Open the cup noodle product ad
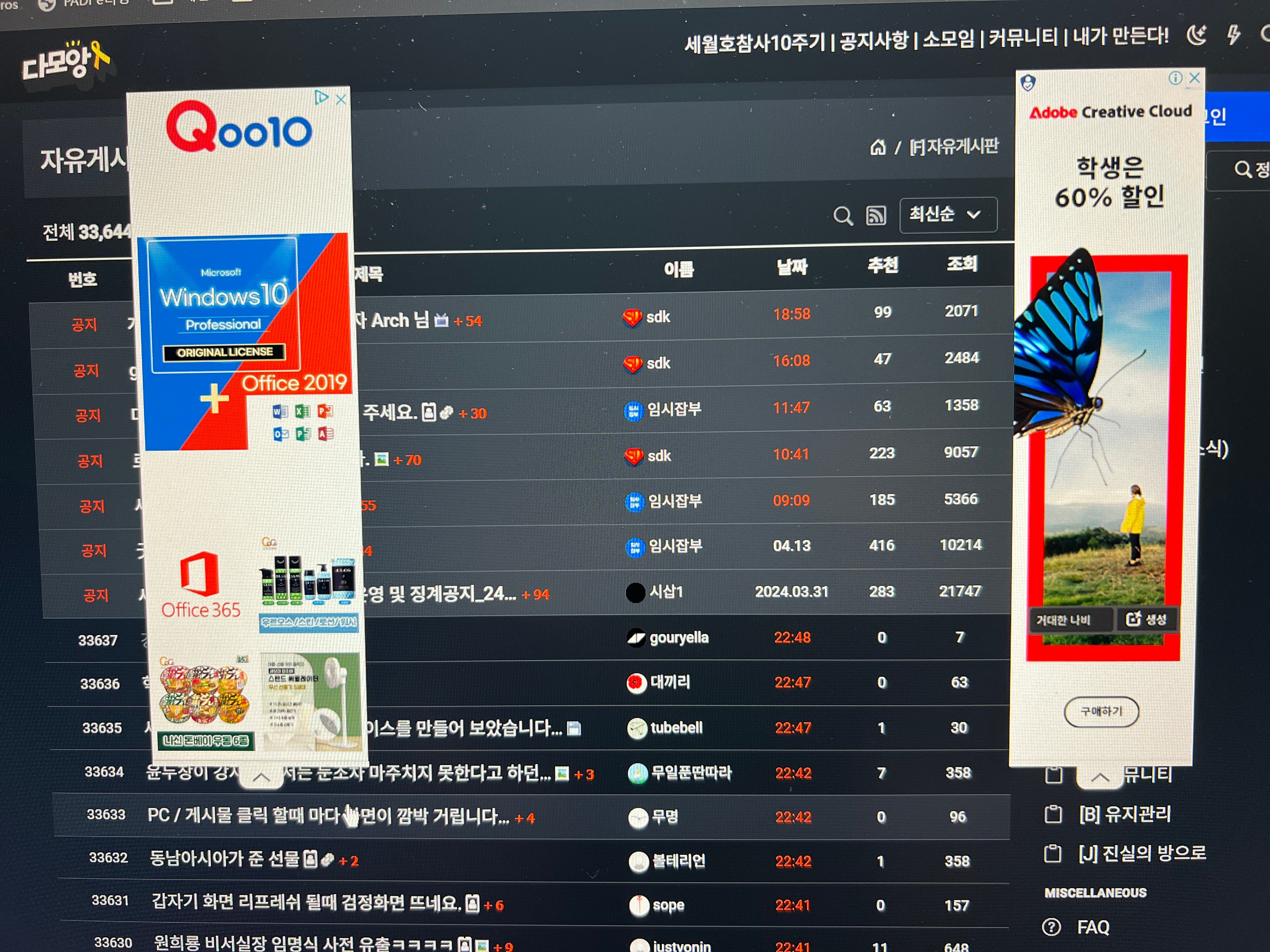 pos(205,703)
